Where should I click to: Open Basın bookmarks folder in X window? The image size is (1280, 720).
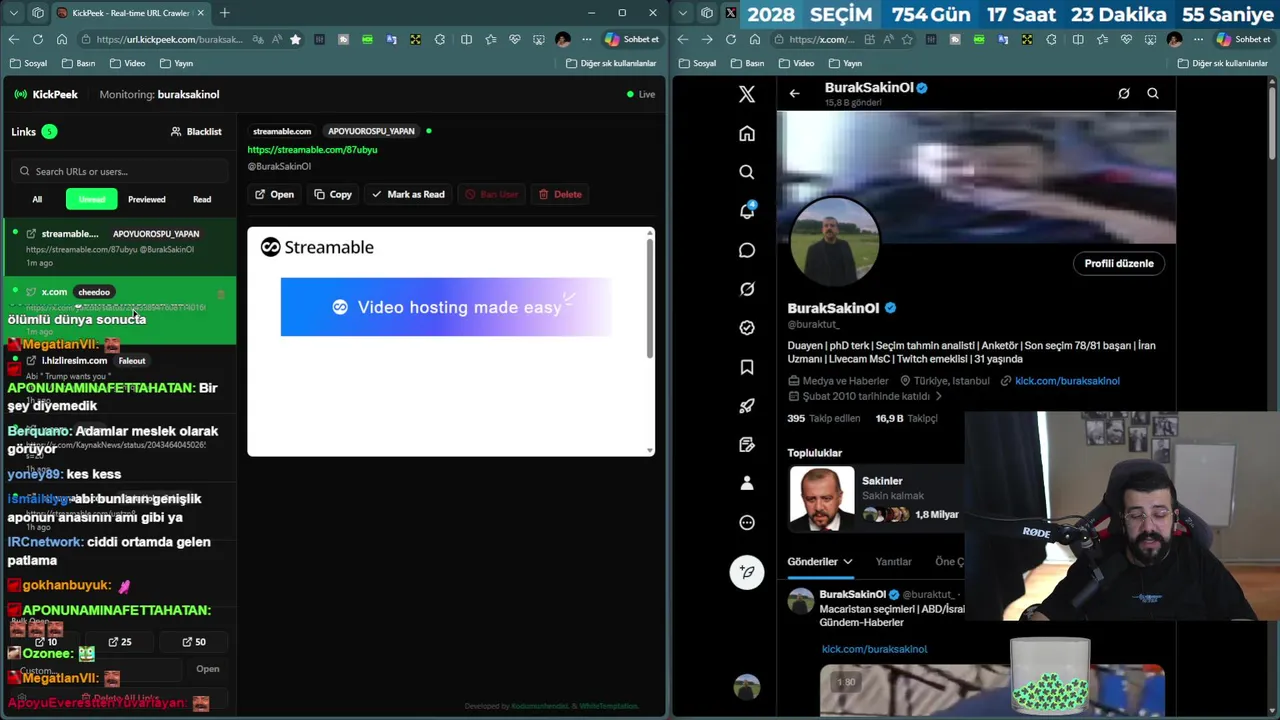747,63
